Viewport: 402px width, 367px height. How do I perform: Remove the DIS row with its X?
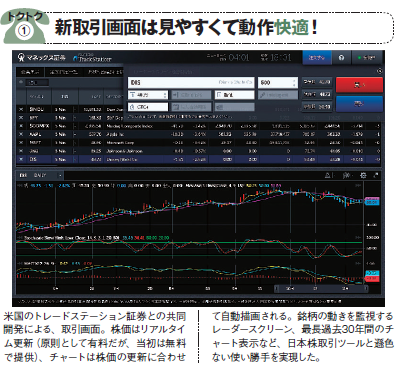coord(21,159)
